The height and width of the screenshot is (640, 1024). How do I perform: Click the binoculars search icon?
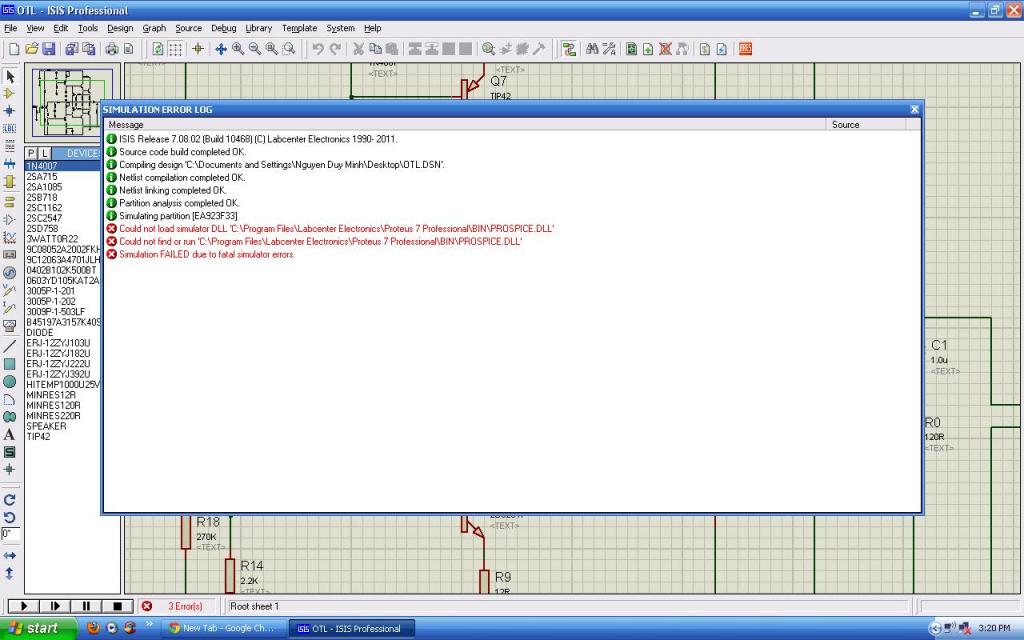click(592, 49)
